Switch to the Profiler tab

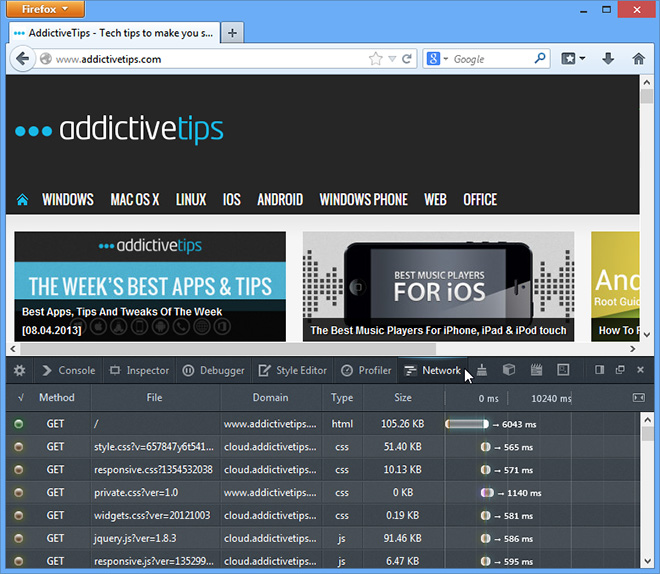coord(366,370)
